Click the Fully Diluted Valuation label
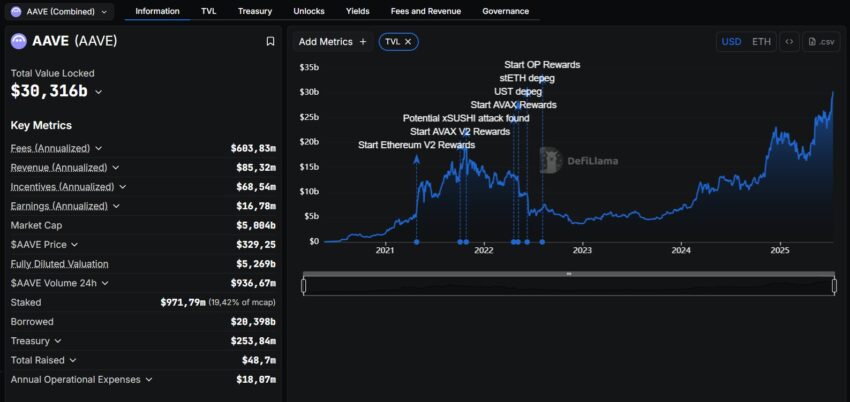The width and height of the screenshot is (850, 402). point(60,264)
